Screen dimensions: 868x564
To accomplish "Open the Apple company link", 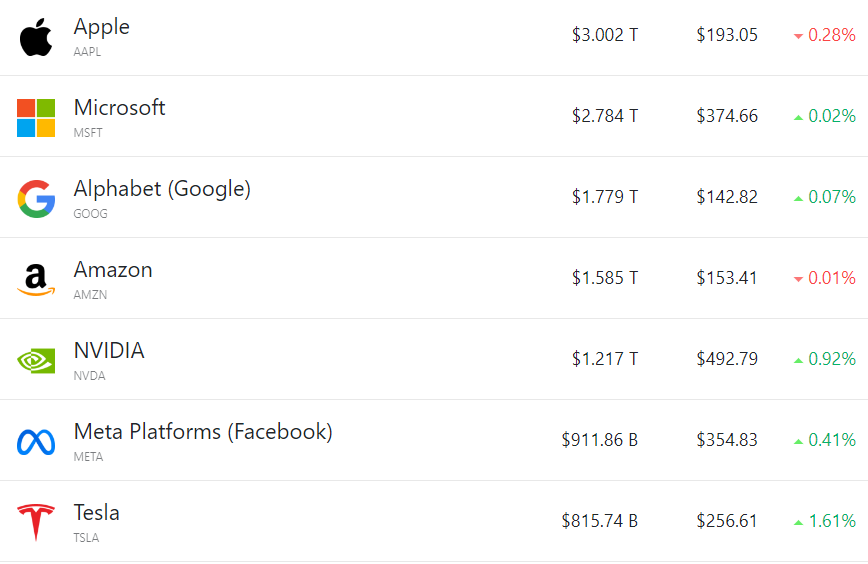I will (102, 27).
